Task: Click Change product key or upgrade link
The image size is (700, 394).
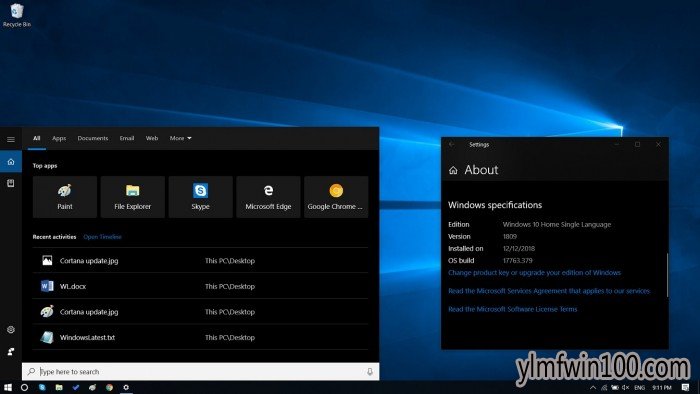Action: 534,273
